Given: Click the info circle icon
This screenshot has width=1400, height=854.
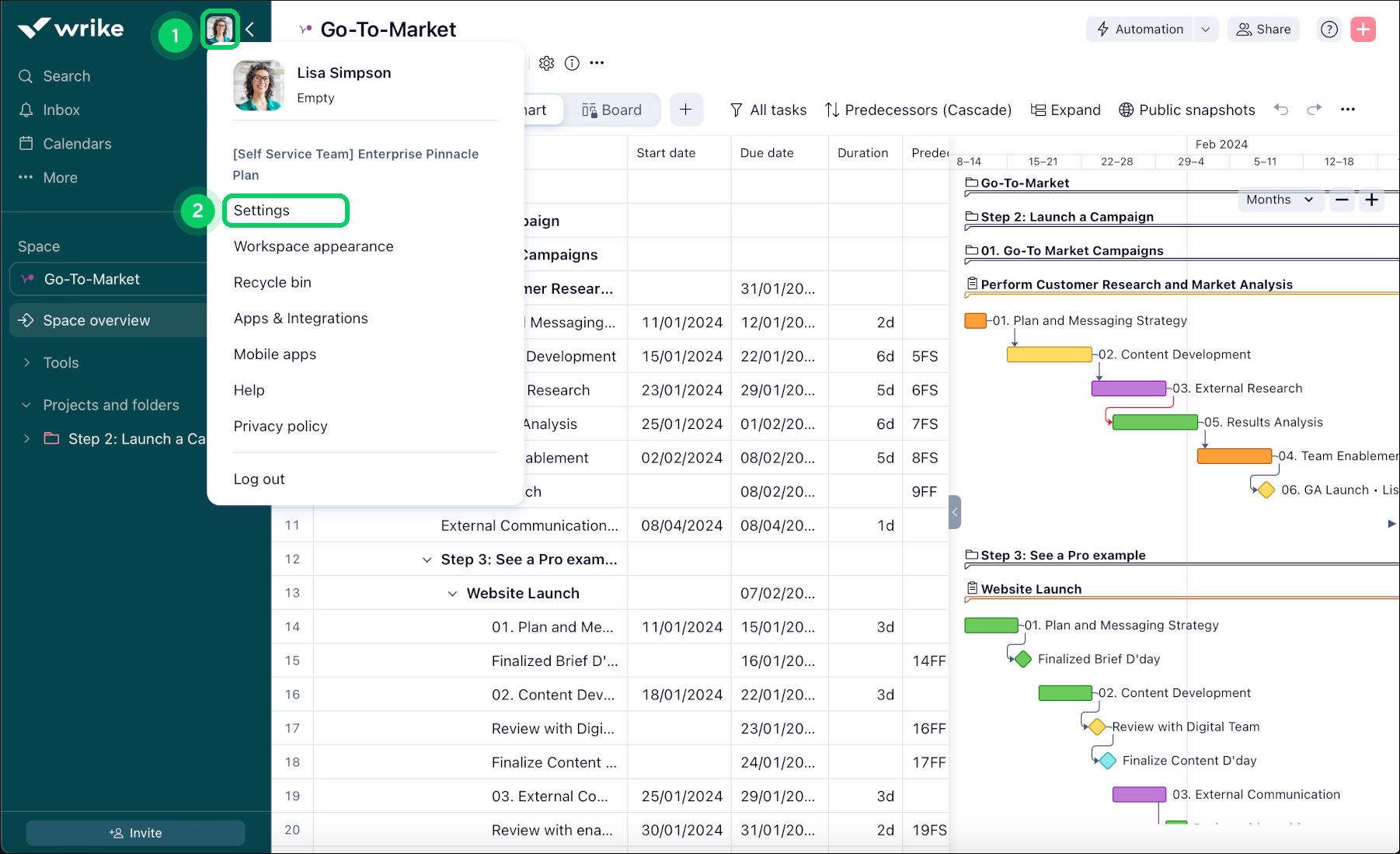Looking at the screenshot, I should click(572, 63).
